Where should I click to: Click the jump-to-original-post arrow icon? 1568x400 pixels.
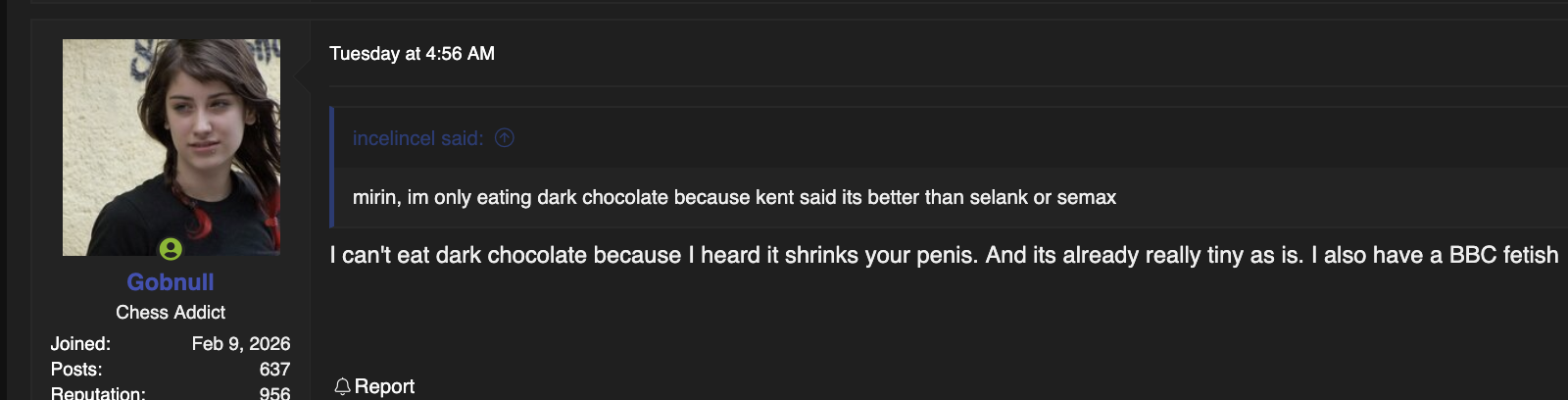505,138
